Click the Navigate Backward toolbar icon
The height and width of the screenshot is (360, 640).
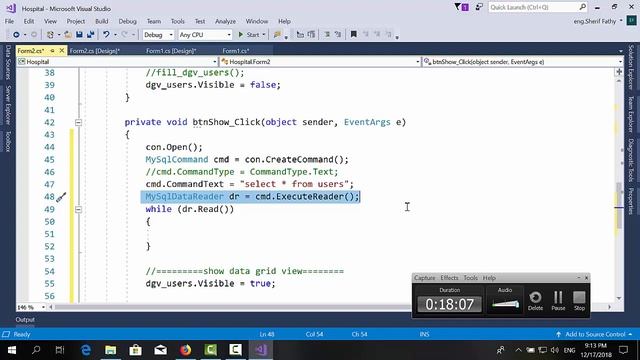[x=16, y=35]
